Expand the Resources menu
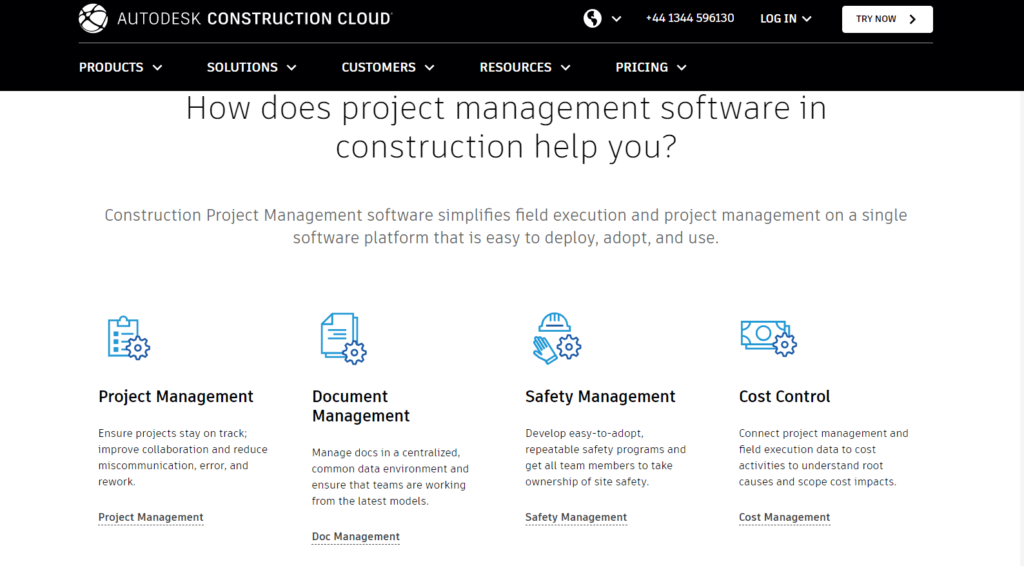 [x=525, y=67]
